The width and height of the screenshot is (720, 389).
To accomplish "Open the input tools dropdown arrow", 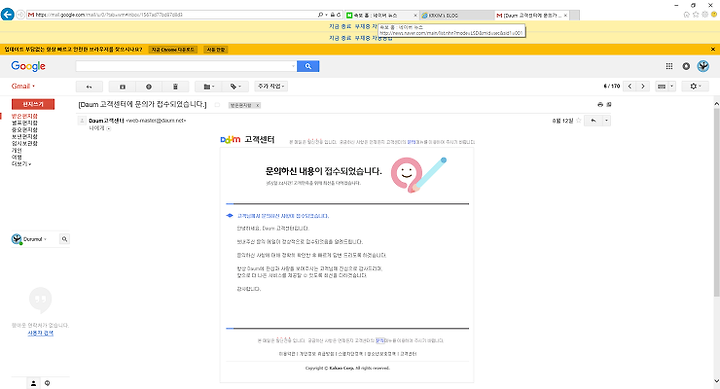I will tap(672, 86).
